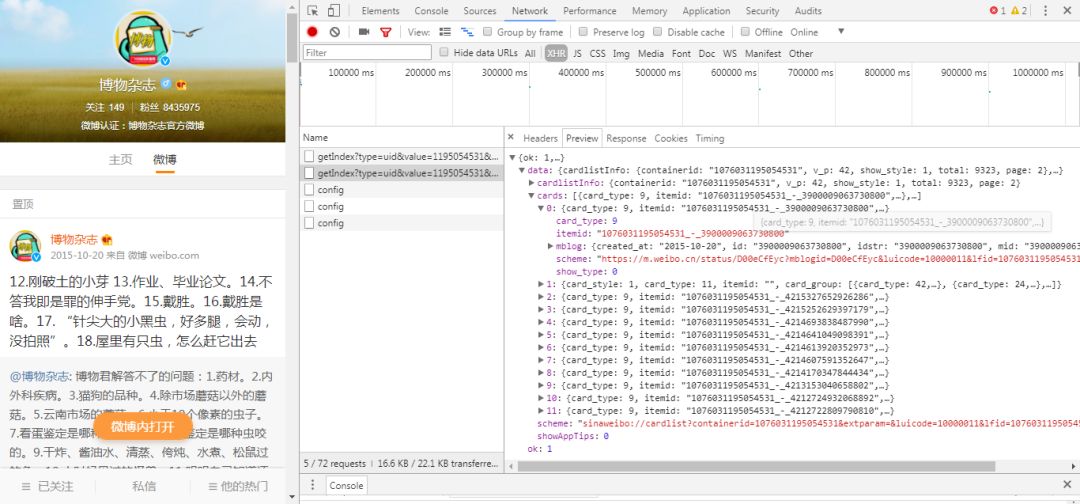This screenshot has height=504, width=1080.
Task: Show the request Cookies tab
Action: 671,138
